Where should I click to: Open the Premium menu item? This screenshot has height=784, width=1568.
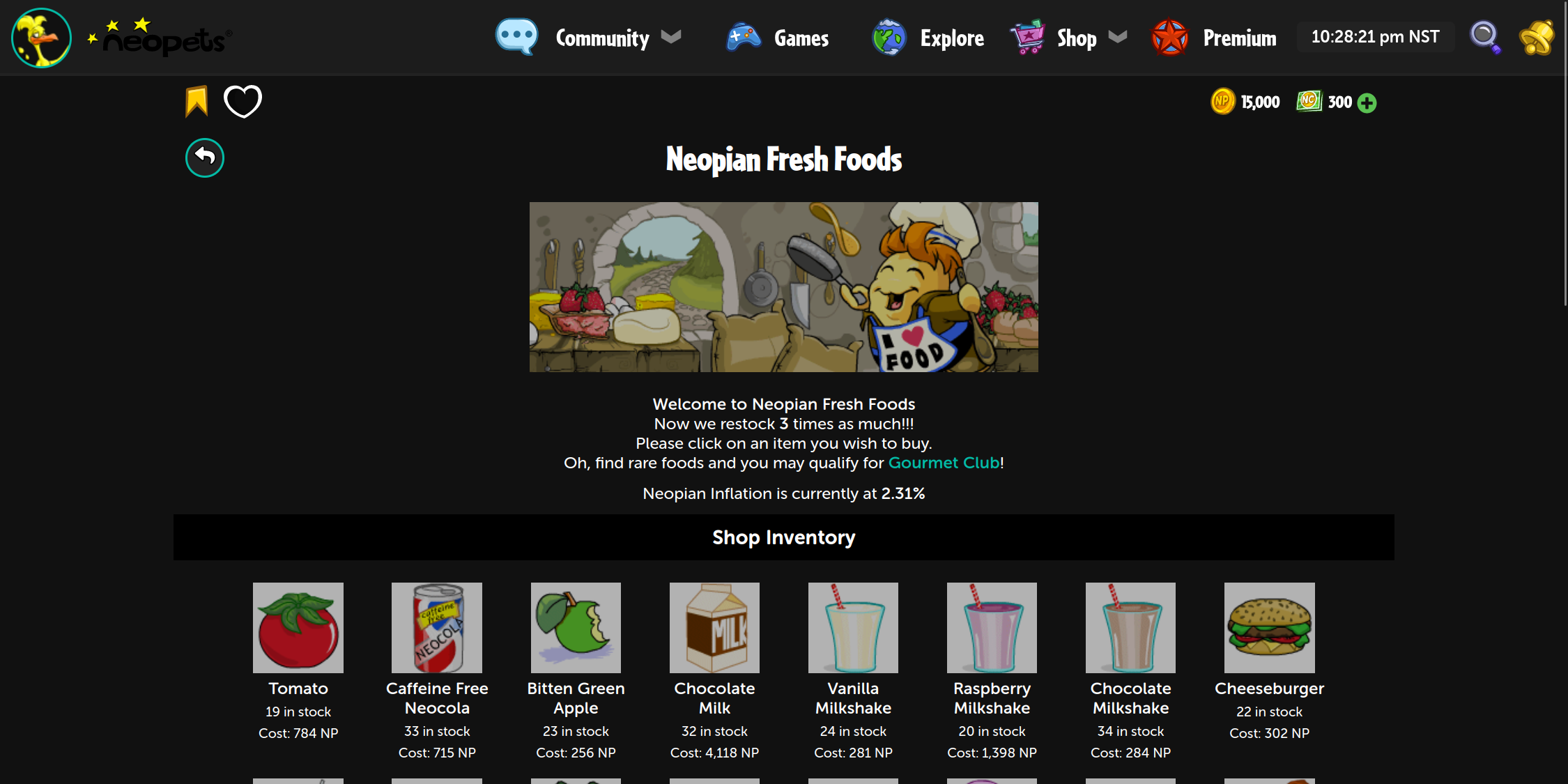(x=1214, y=38)
